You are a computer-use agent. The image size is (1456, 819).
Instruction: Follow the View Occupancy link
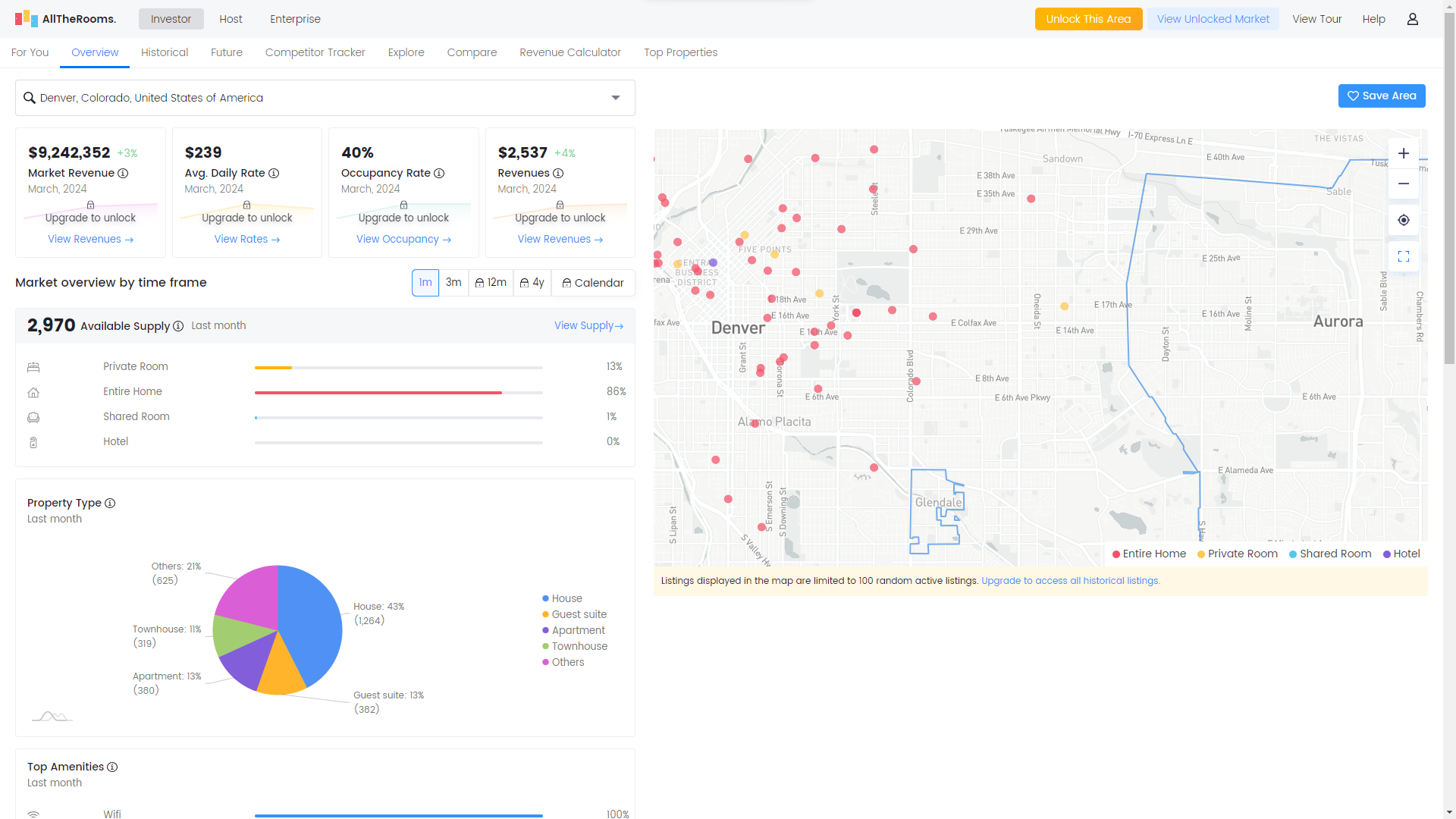pyautogui.click(x=403, y=239)
